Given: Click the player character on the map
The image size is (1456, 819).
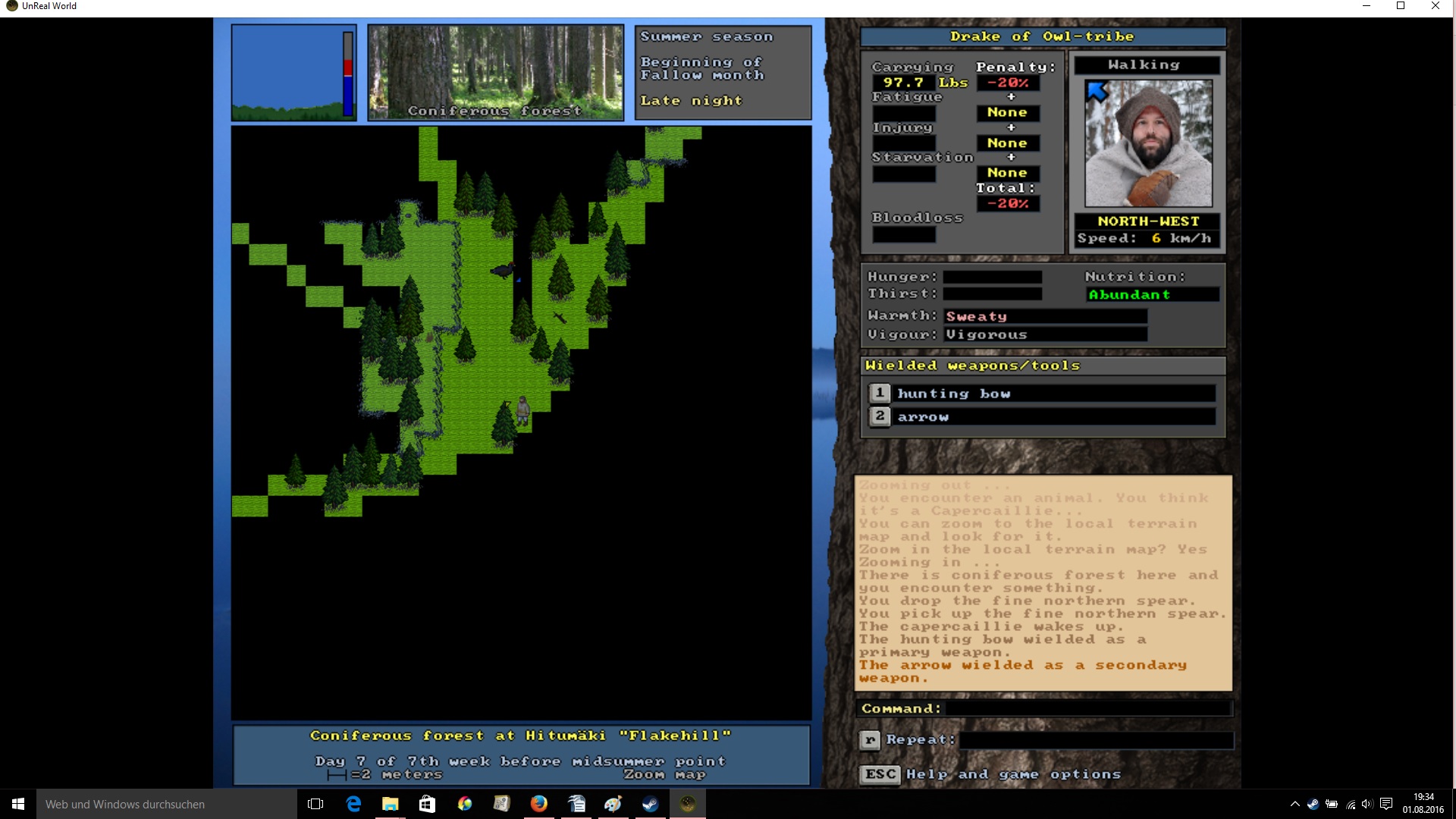Looking at the screenshot, I should [x=522, y=409].
